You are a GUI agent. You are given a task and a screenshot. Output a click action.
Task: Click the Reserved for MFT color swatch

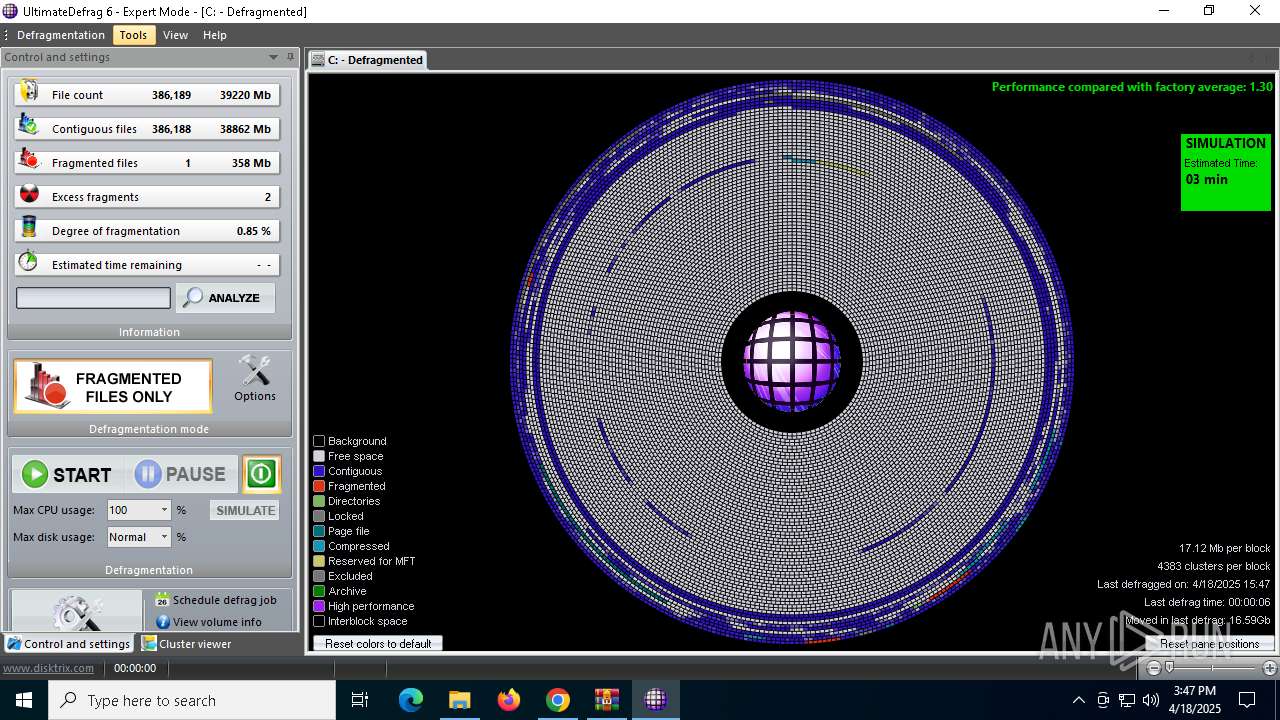pyautogui.click(x=319, y=561)
